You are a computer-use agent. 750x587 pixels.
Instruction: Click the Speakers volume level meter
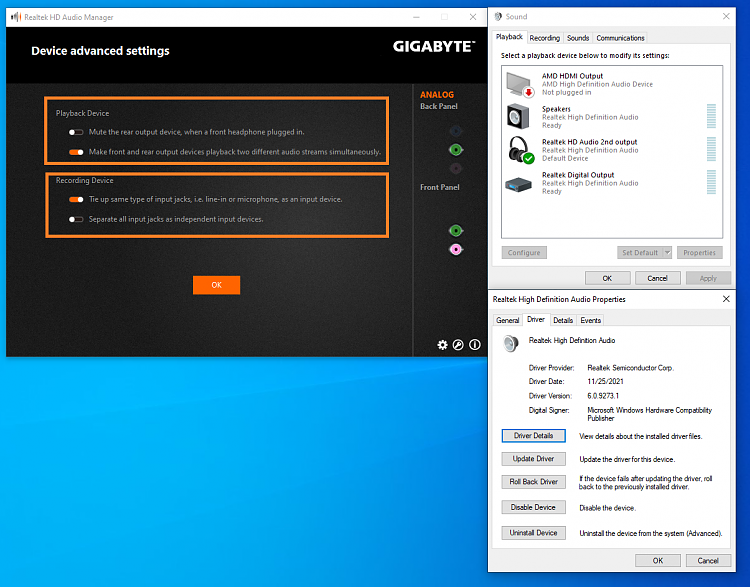pos(711,116)
